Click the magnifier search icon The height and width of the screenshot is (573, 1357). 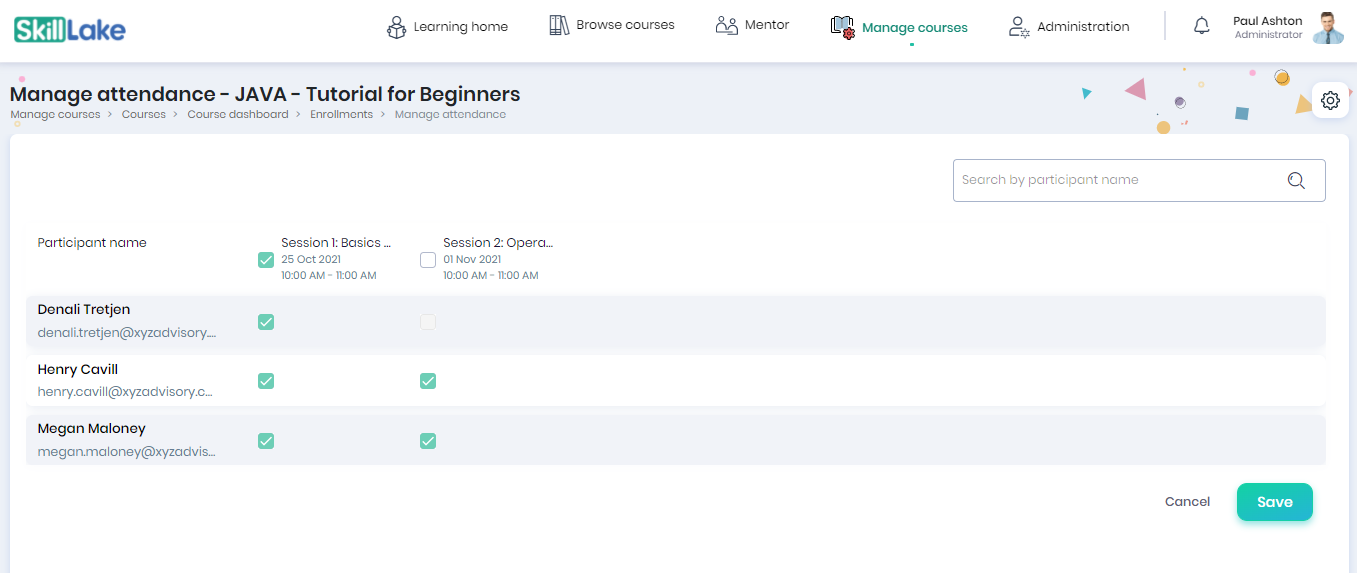(1296, 180)
